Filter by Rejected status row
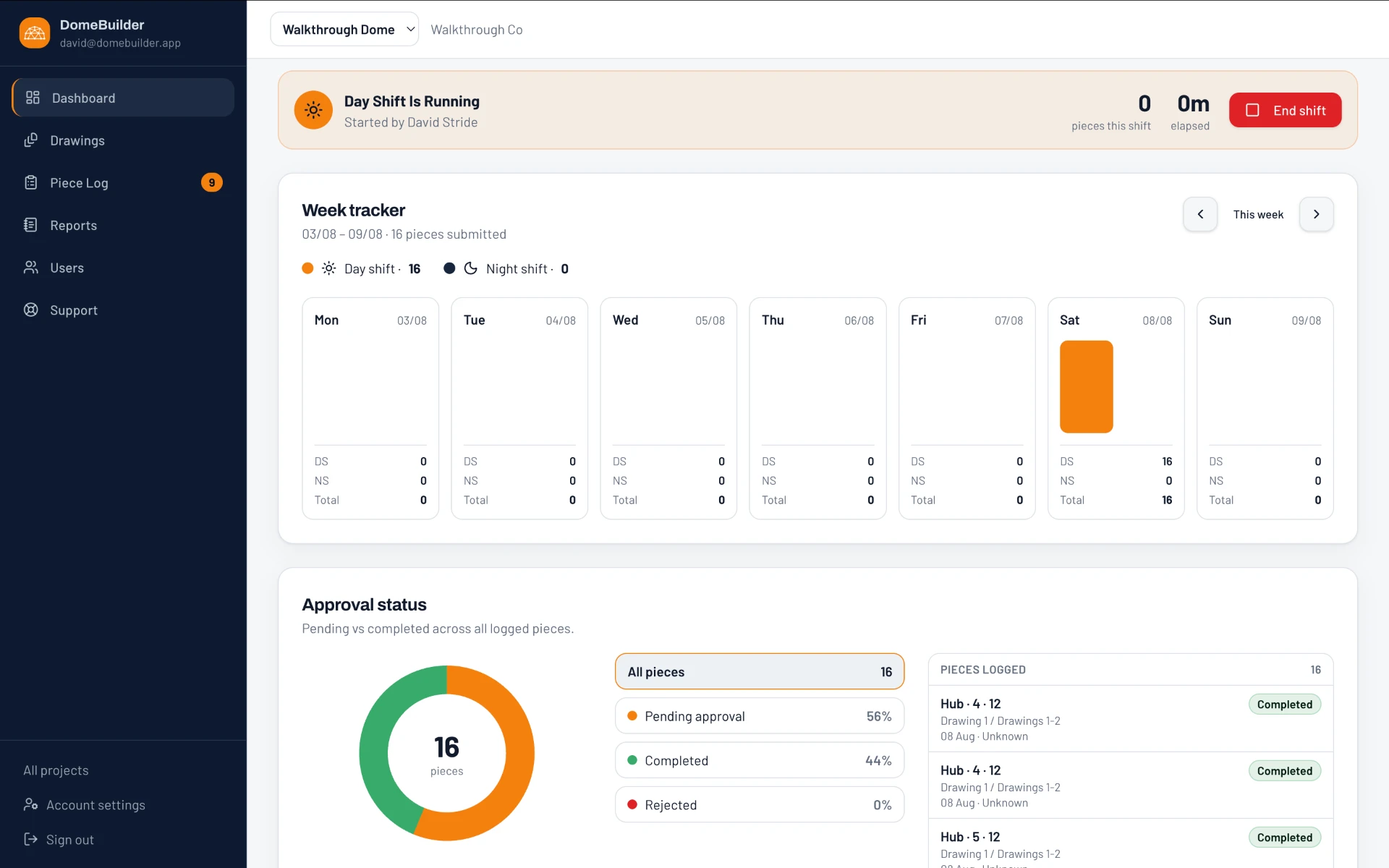The image size is (1389, 868). click(760, 804)
